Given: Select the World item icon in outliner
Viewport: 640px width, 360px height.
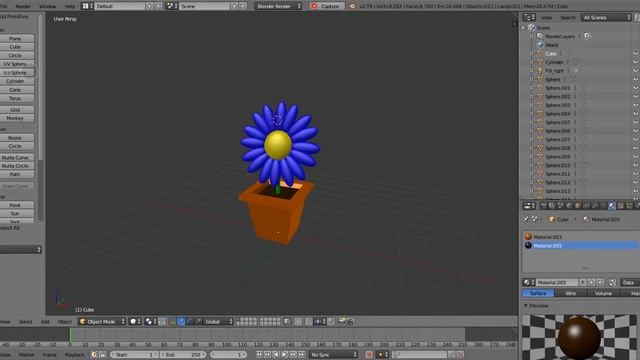Looking at the screenshot, I should pos(540,45).
